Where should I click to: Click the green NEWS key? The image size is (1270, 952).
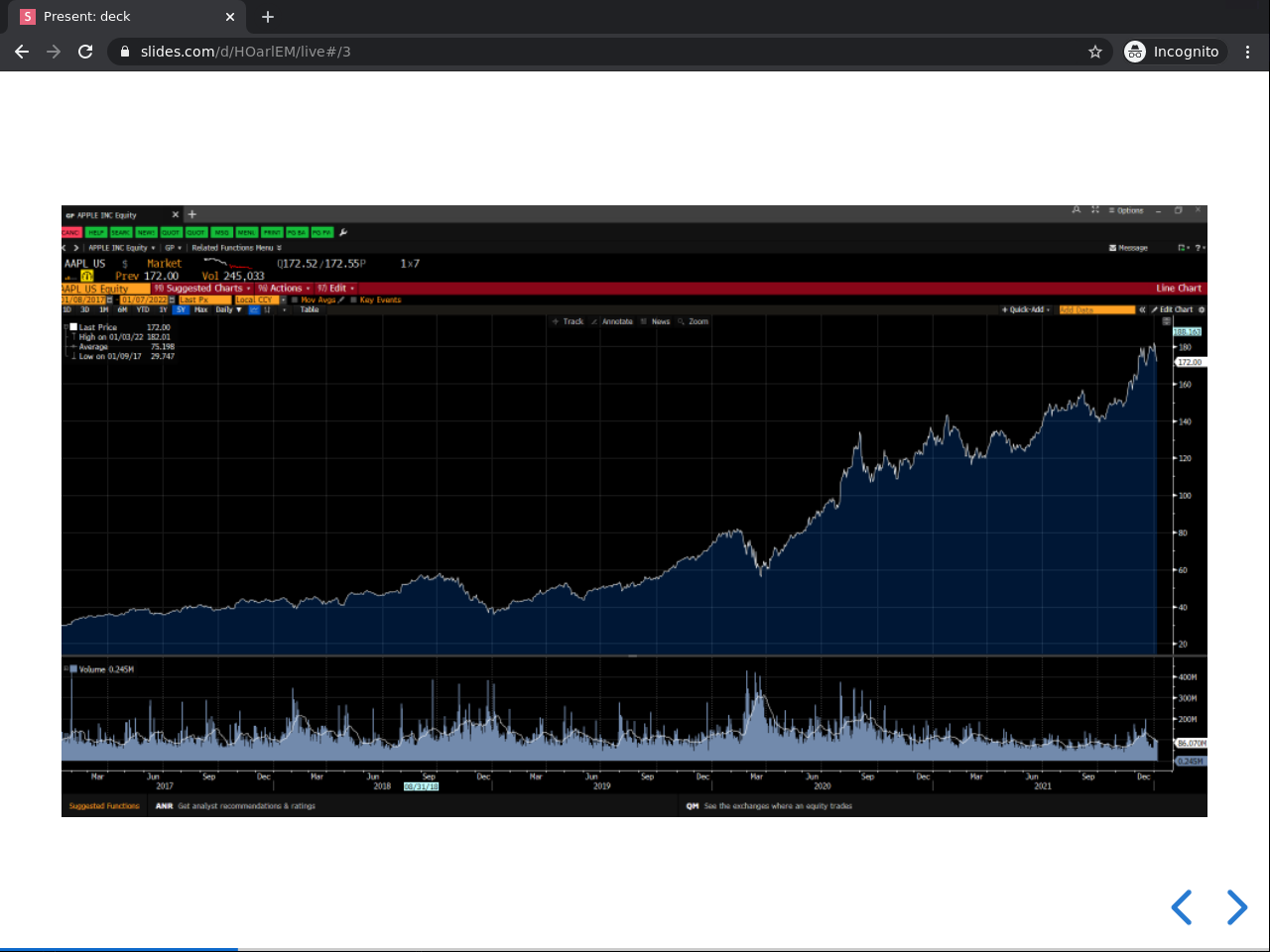[x=146, y=233]
